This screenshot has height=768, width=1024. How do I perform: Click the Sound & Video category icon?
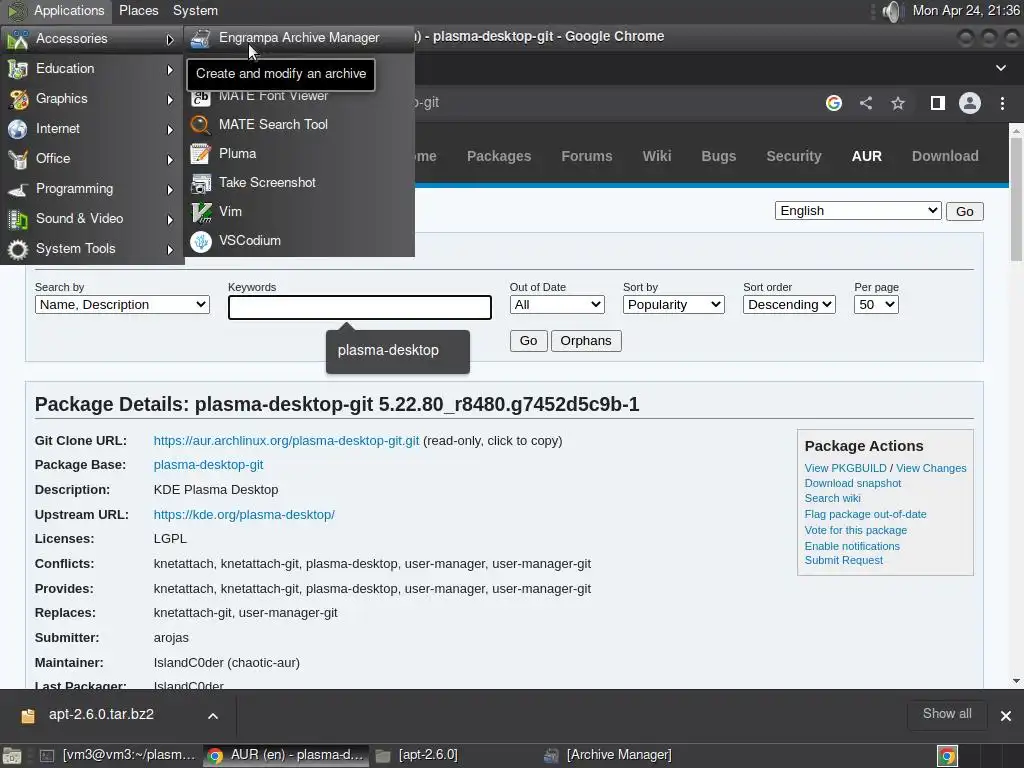[18, 219]
